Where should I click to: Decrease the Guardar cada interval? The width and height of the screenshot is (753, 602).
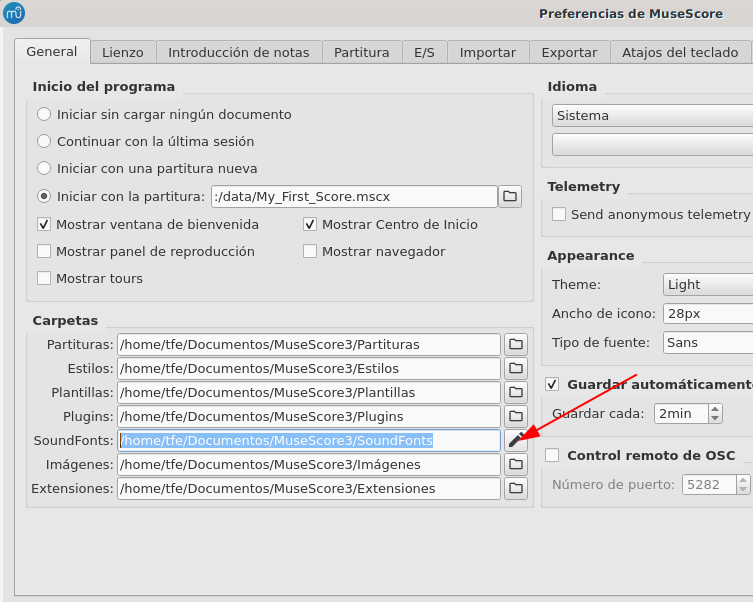[715, 418]
